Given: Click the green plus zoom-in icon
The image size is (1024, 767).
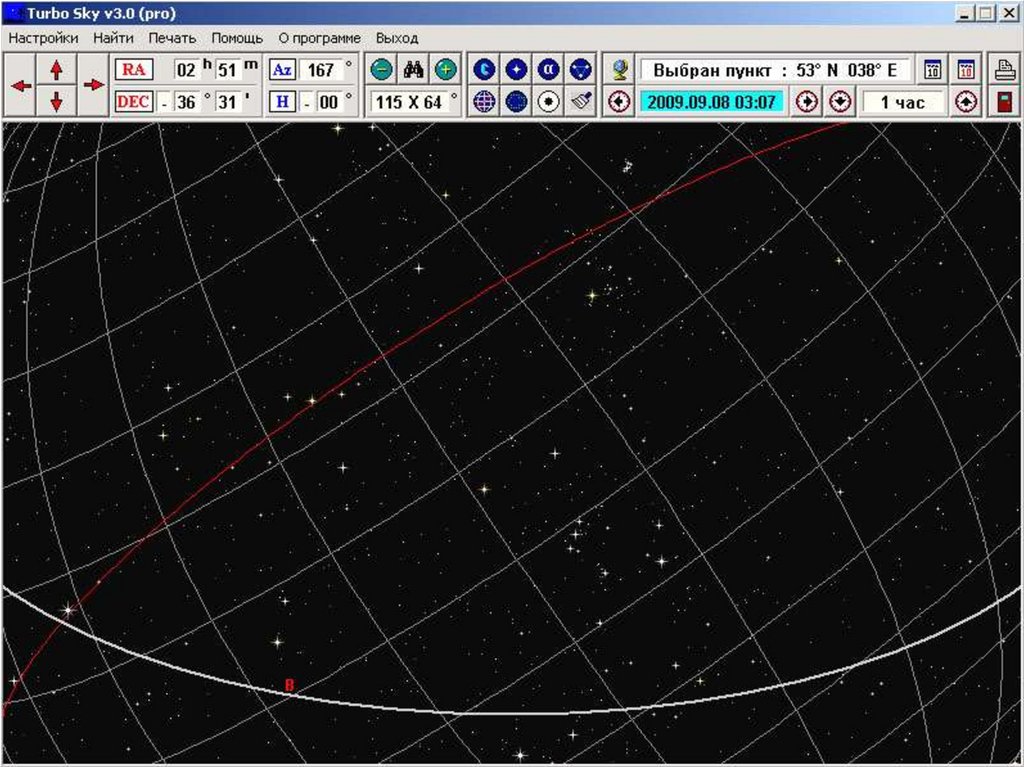Looking at the screenshot, I should point(445,70).
